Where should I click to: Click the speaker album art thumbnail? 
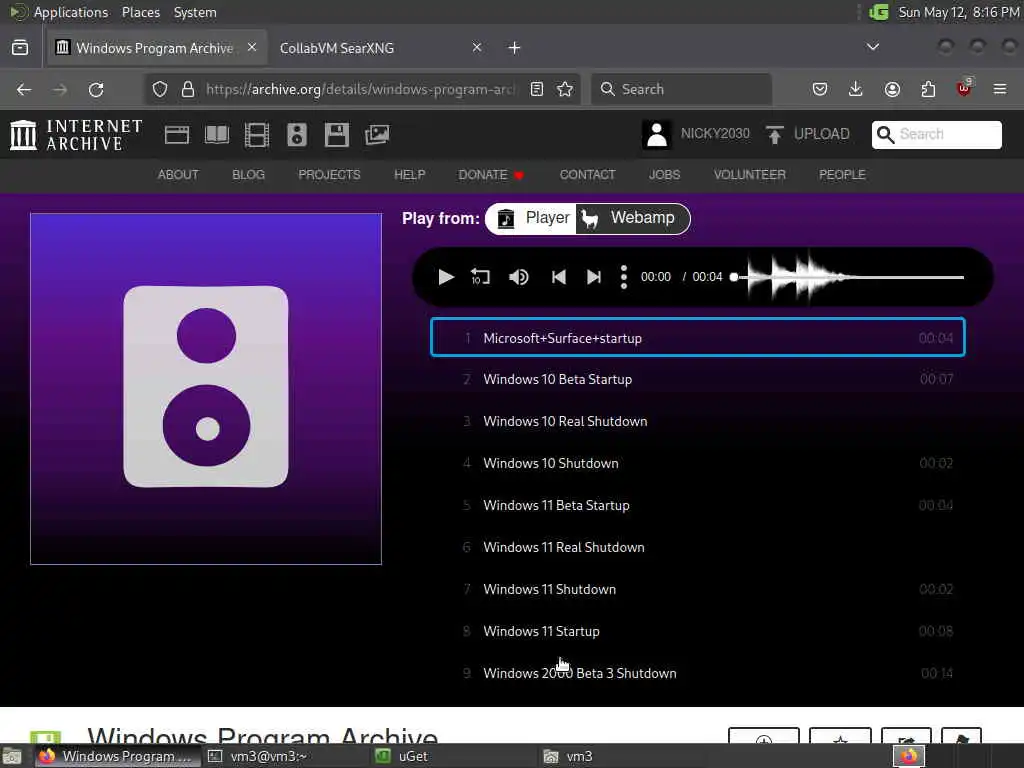(206, 389)
